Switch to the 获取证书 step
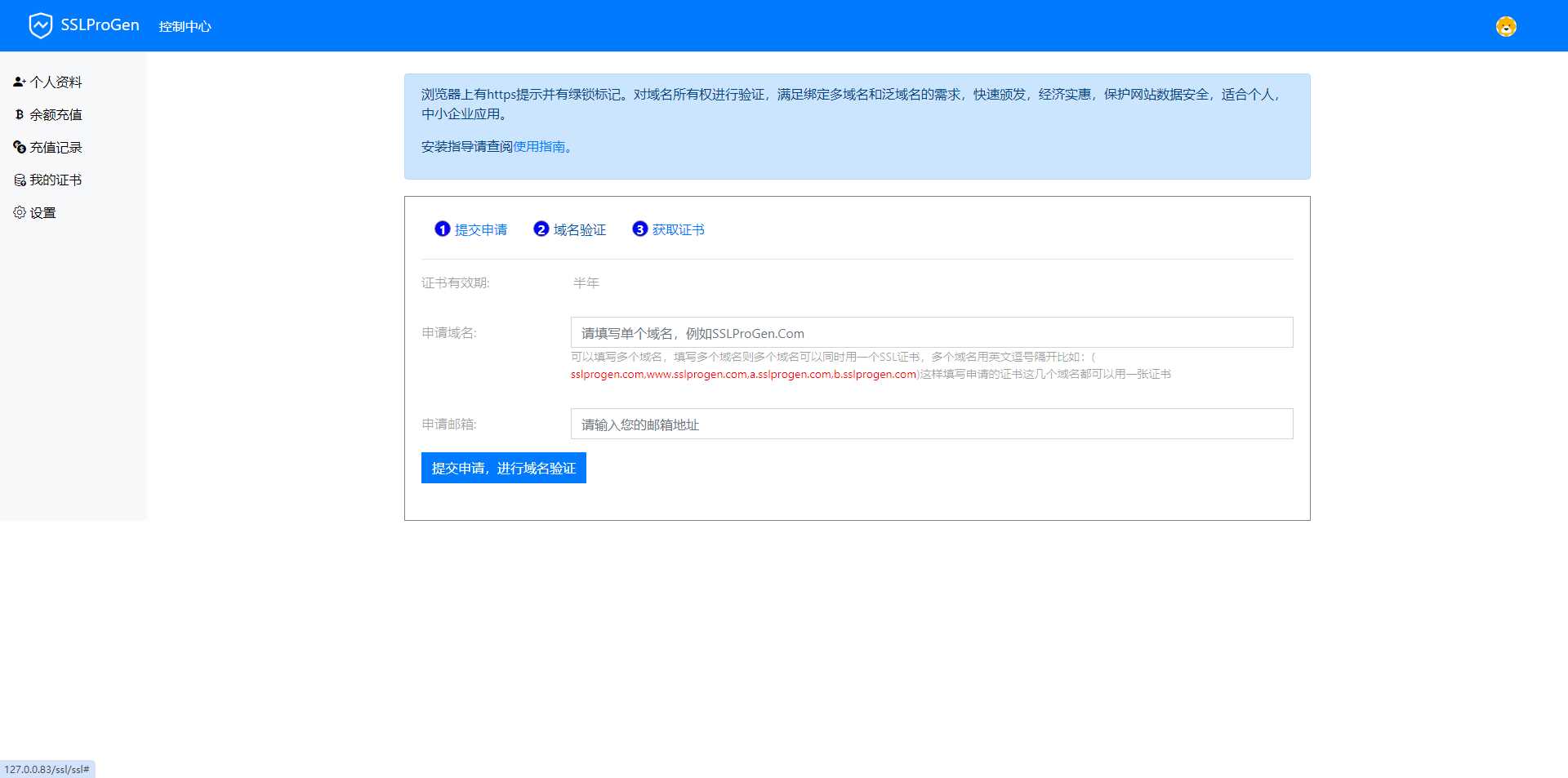 pyautogui.click(x=677, y=229)
